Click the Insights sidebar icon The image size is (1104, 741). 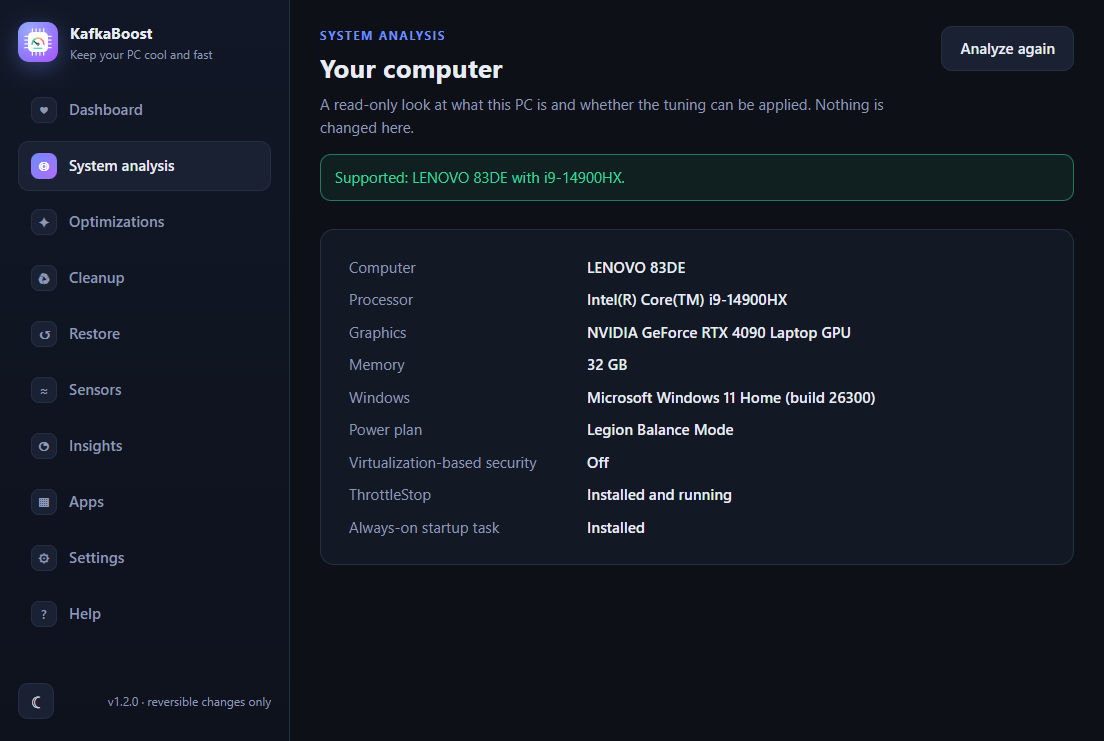tap(44, 446)
